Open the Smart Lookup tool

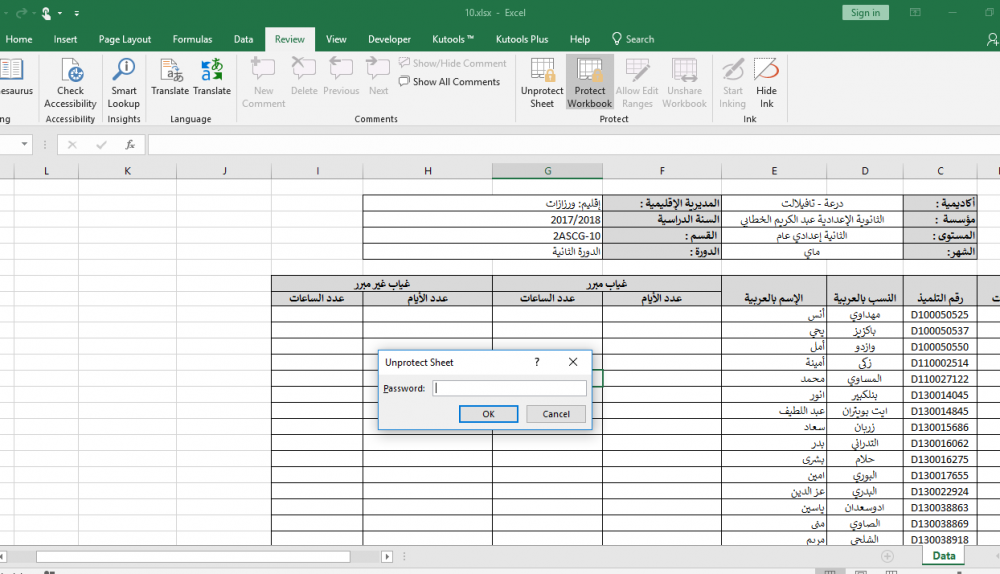tap(124, 82)
